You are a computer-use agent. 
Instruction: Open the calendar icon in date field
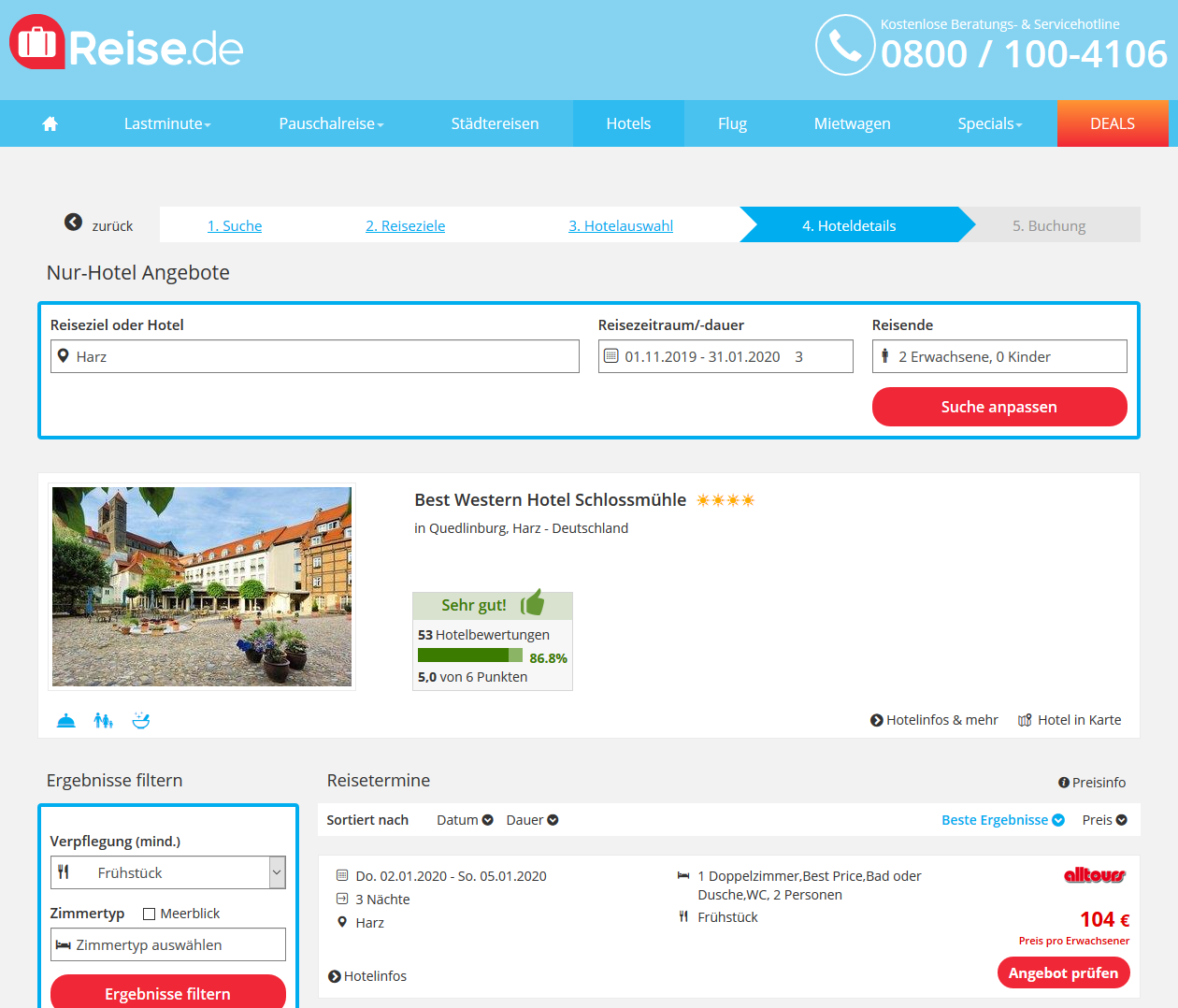click(611, 355)
